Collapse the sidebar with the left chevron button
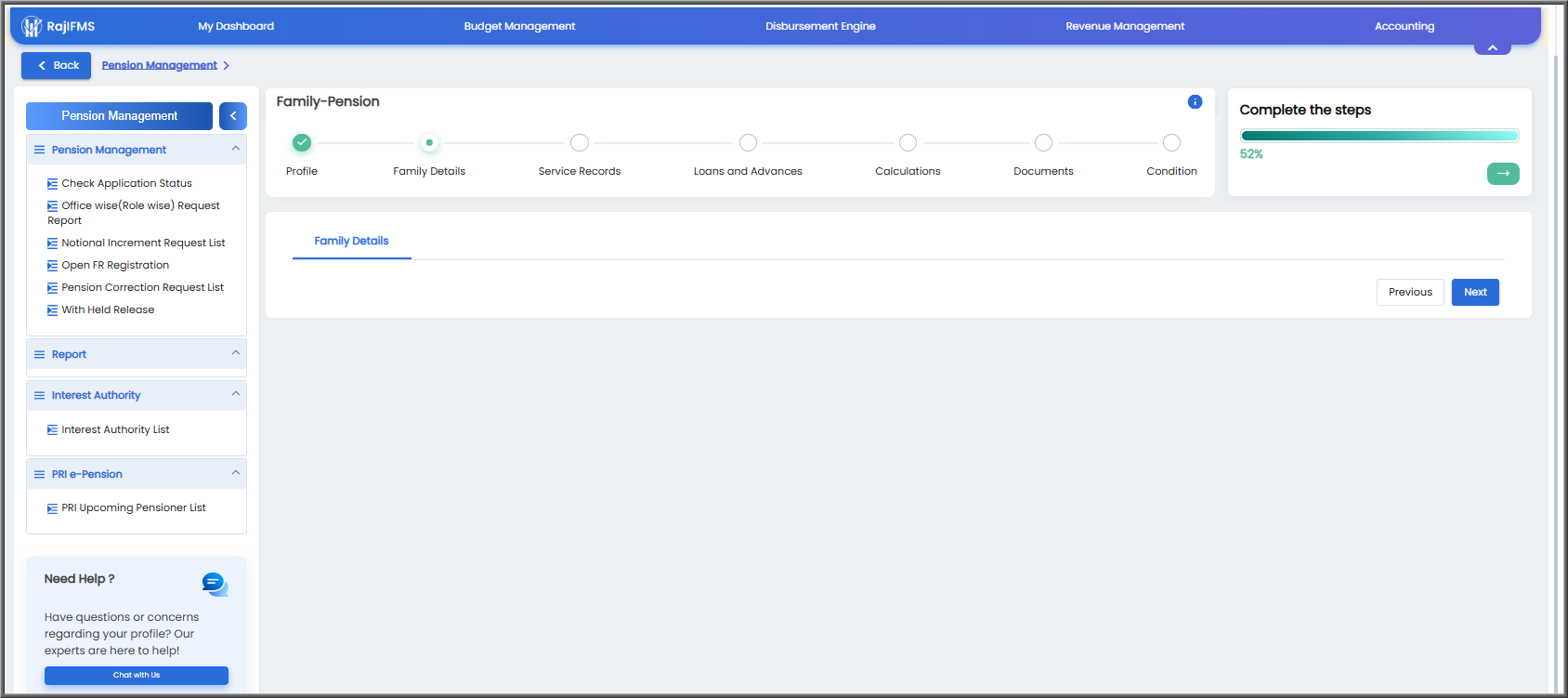Screen dimensions: 1568x698 [233, 116]
